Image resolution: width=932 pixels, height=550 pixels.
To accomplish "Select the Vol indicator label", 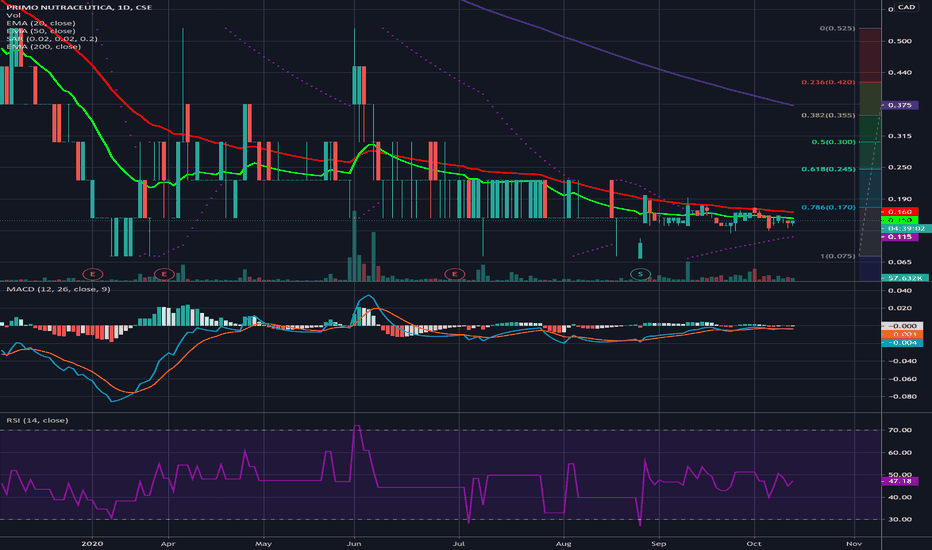I will point(13,15).
